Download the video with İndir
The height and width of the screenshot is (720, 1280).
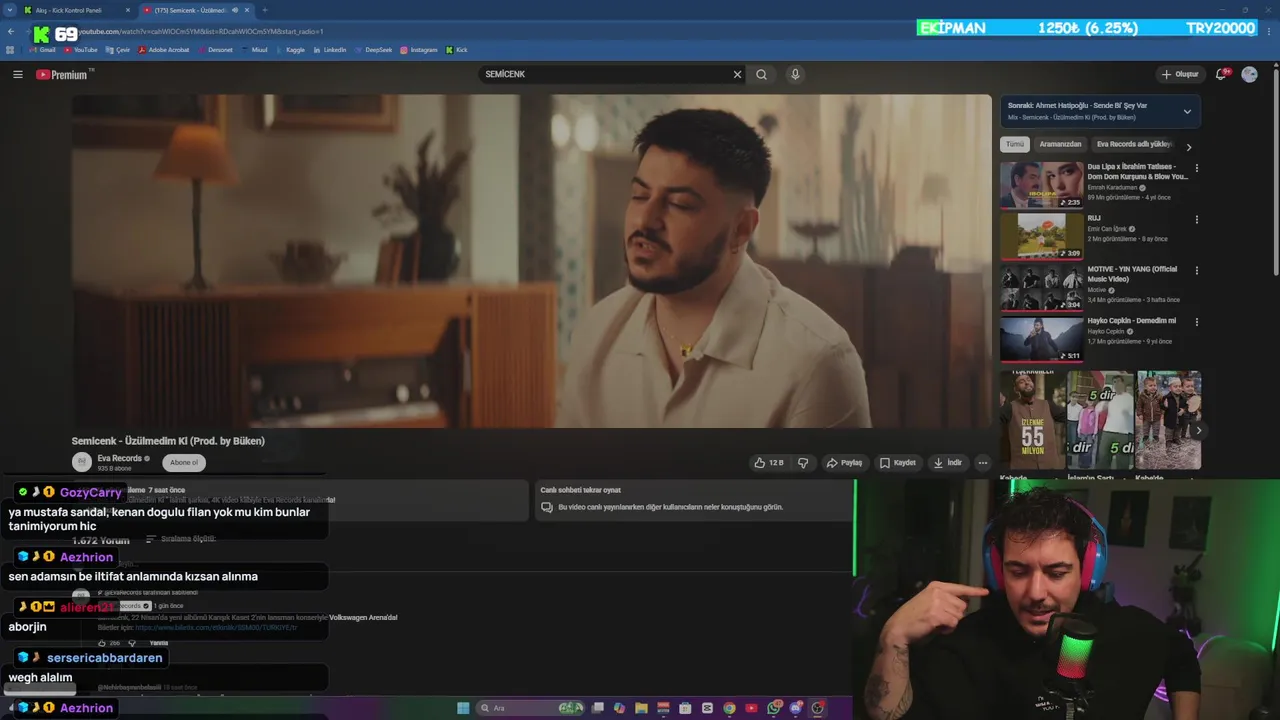coord(947,463)
